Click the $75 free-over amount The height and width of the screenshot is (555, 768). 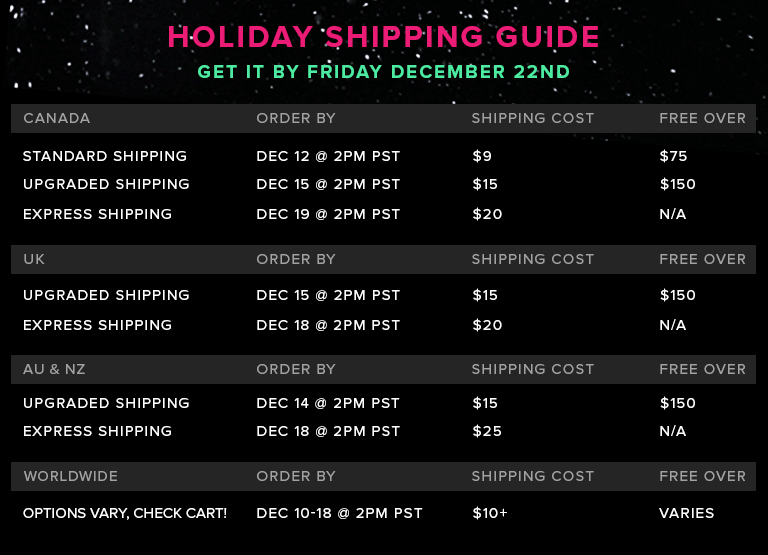(673, 156)
